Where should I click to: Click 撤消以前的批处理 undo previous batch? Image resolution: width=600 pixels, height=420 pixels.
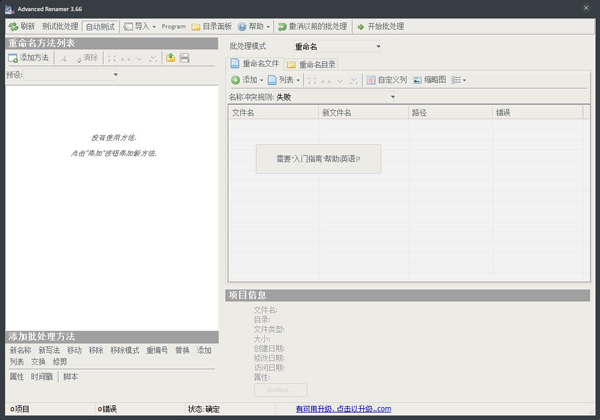click(x=313, y=26)
